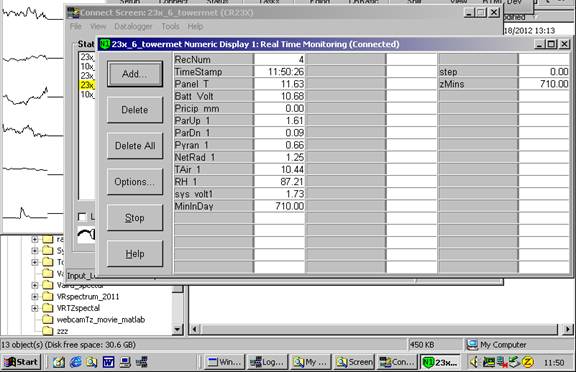
Task: Open File menu in Connect Screen
Action: [76, 26]
